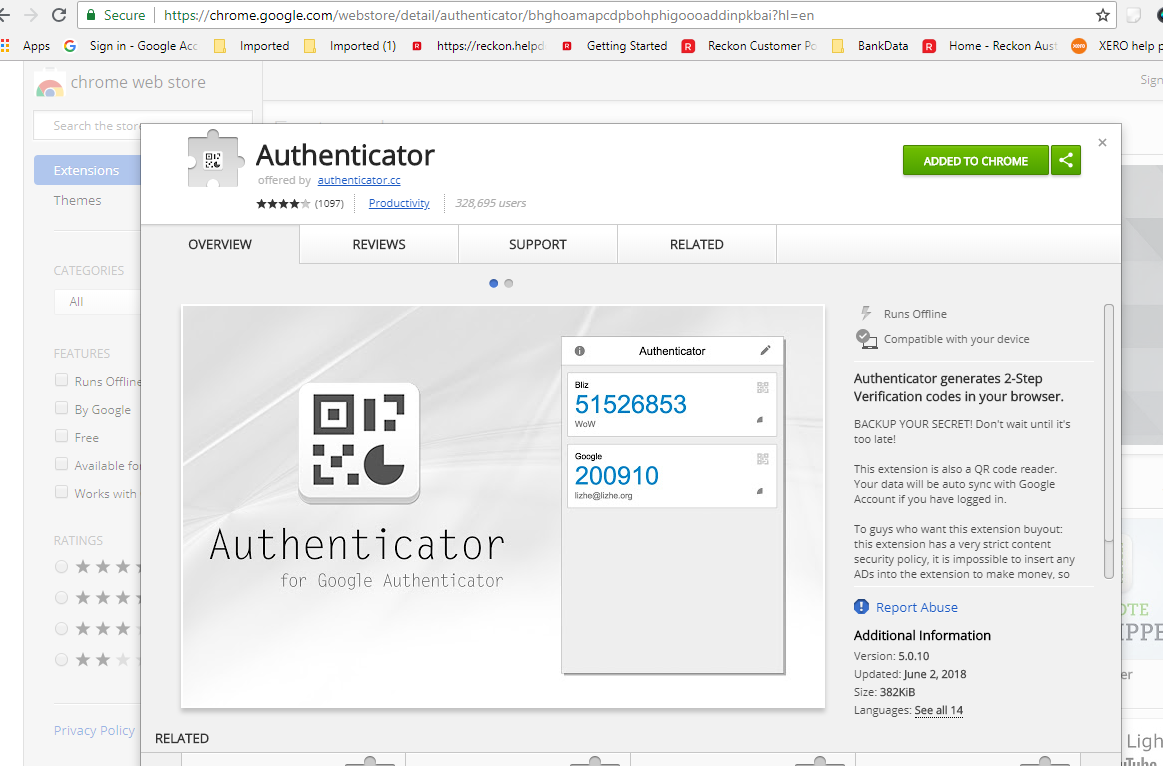Close the extension detail dialog
The image size is (1163, 766).
click(x=1102, y=143)
